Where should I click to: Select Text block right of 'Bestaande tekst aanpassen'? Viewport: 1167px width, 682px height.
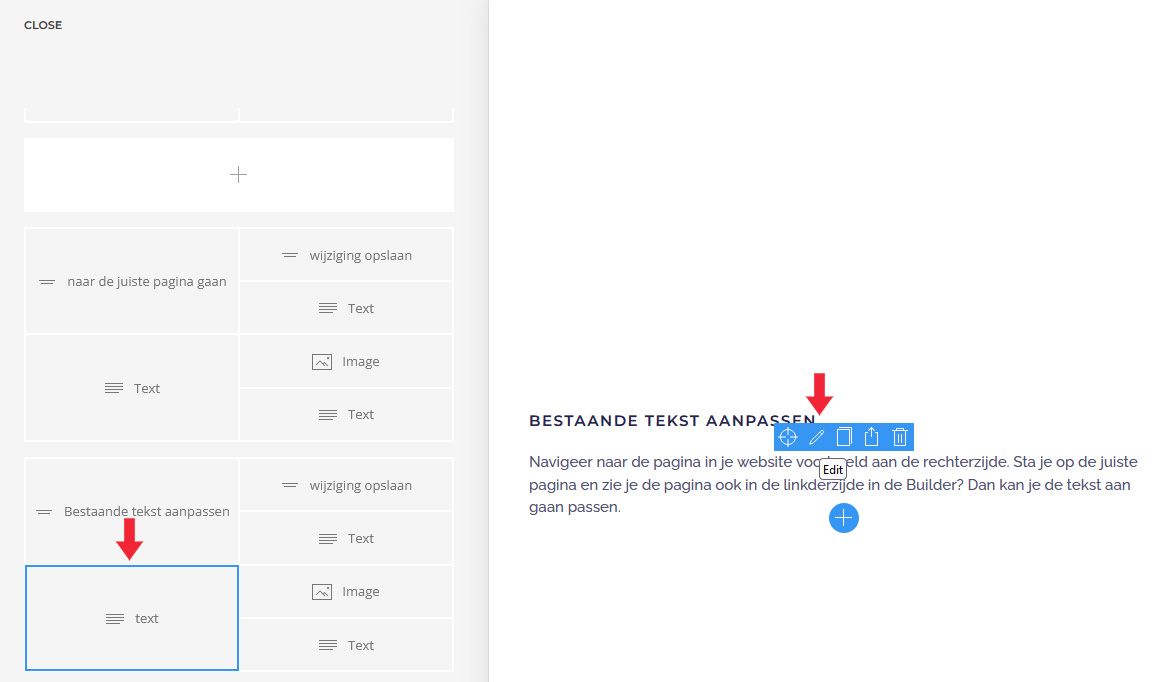click(346, 538)
